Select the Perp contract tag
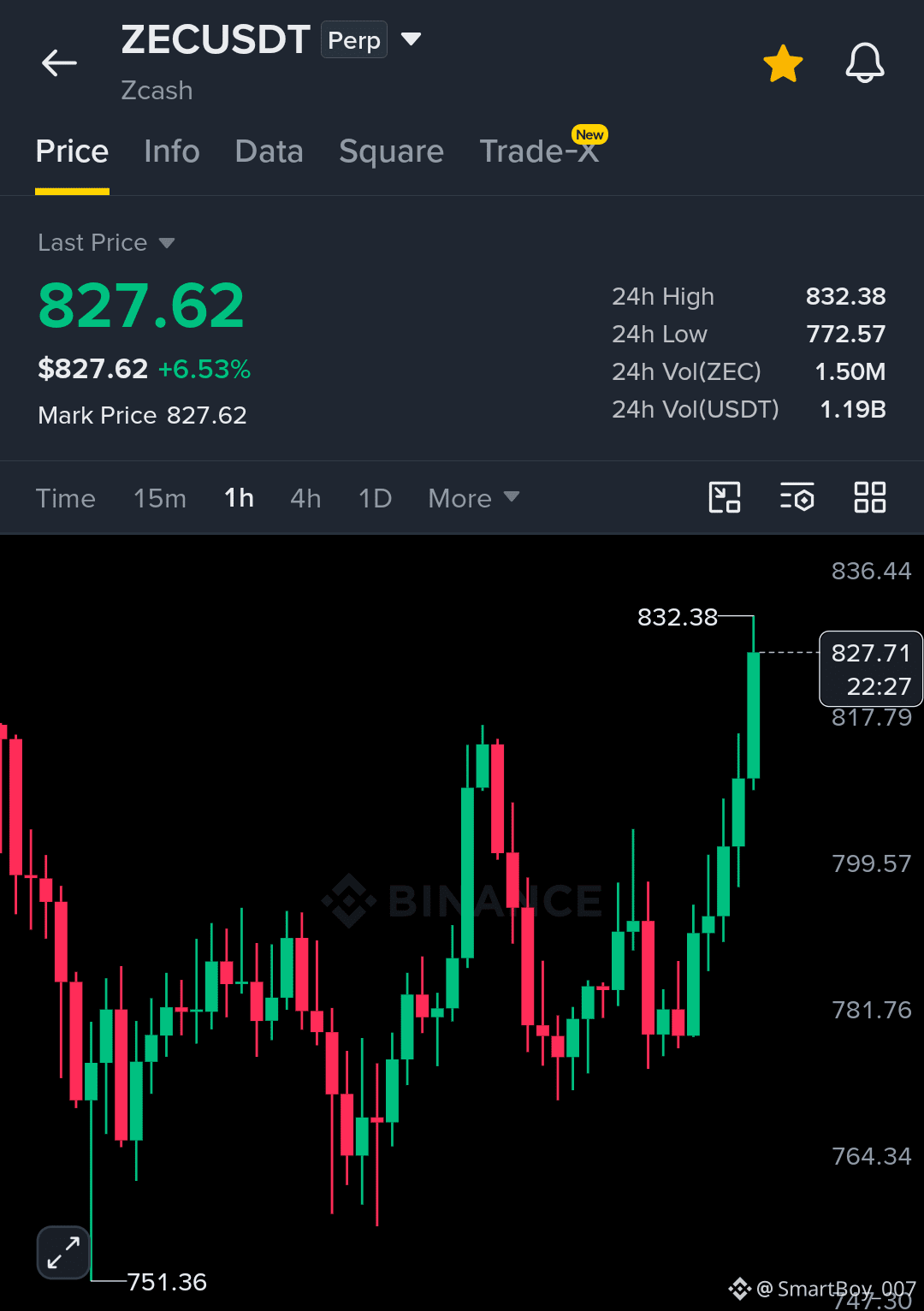 [x=354, y=40]
